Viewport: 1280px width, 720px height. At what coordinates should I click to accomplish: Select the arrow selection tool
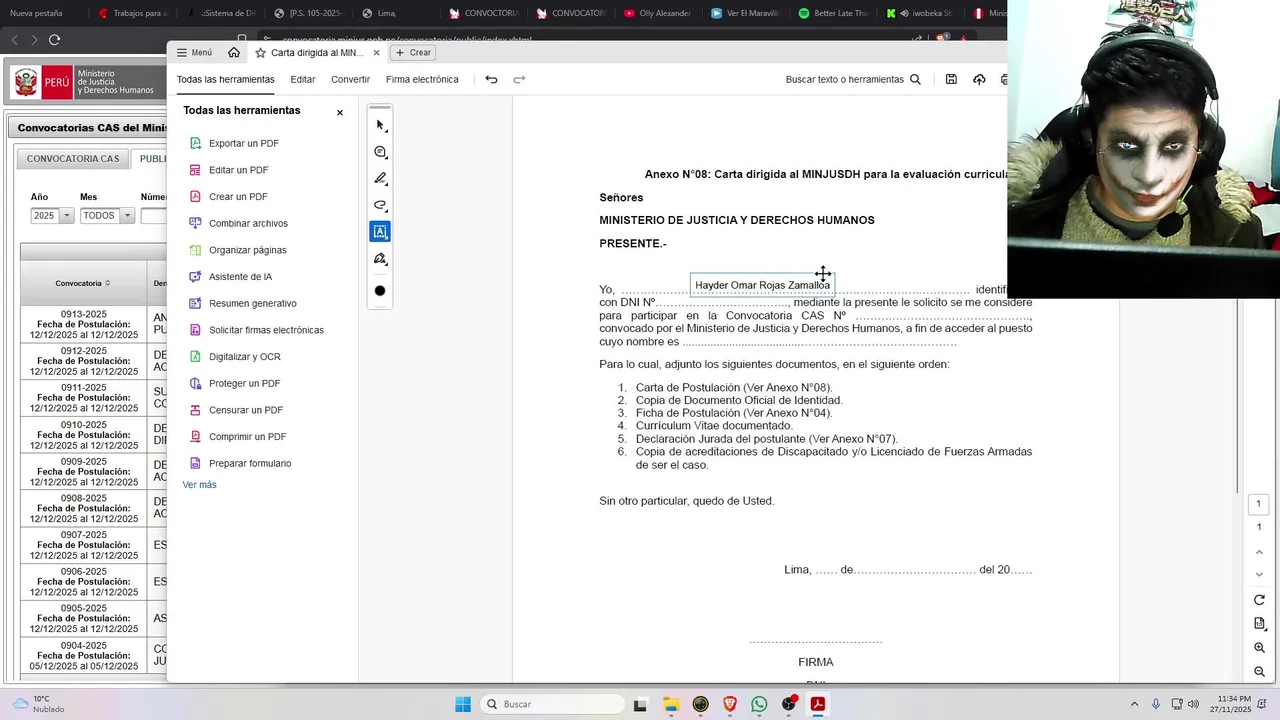coord(380,125)
